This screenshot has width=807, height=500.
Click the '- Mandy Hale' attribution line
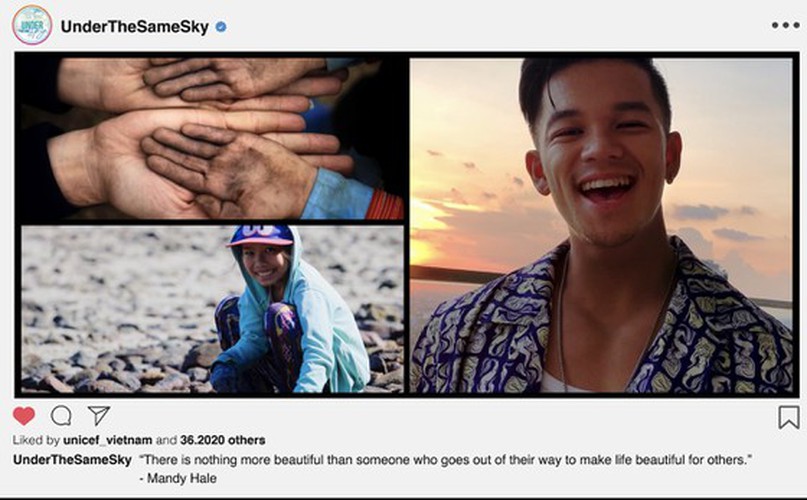pyautogui.click(x=178, y=478)
